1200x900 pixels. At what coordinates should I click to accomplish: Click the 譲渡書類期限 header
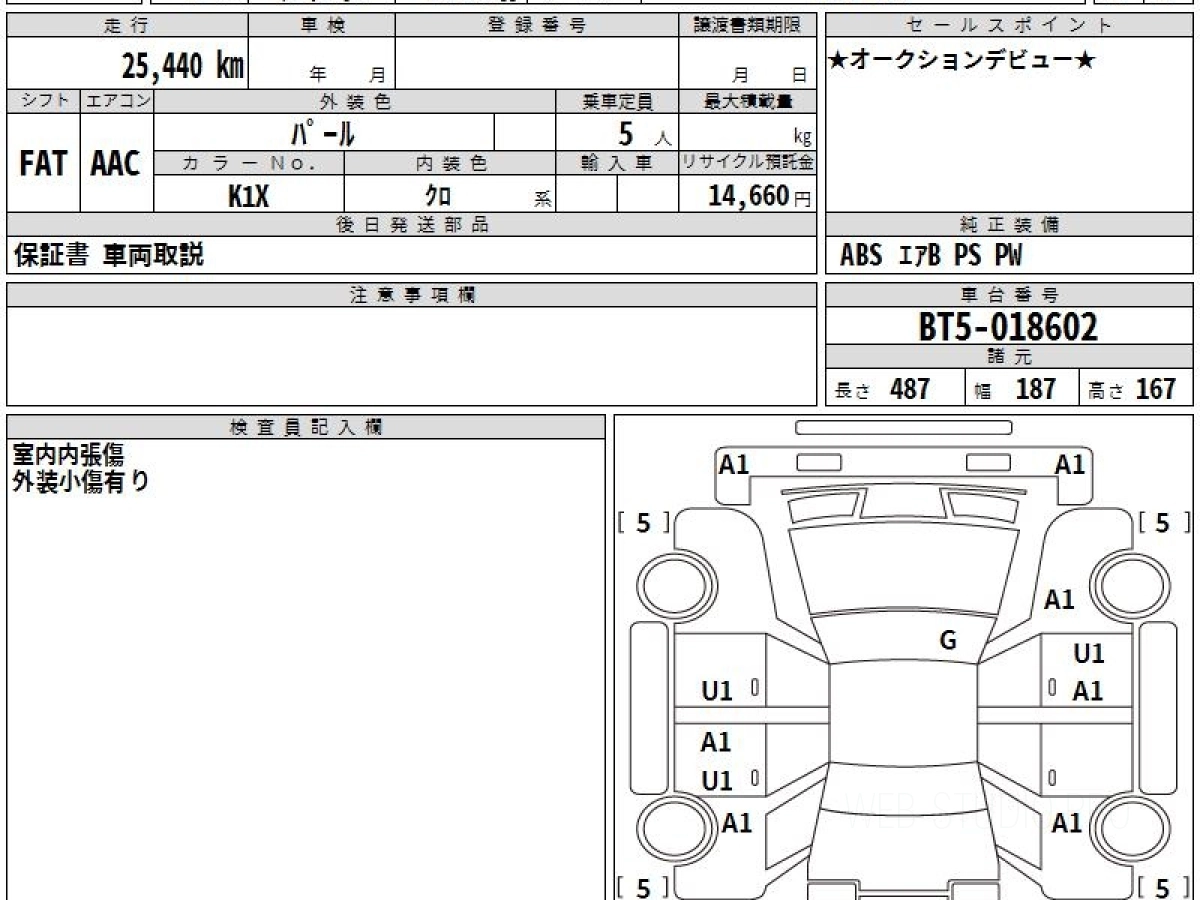tap(747, 26)
